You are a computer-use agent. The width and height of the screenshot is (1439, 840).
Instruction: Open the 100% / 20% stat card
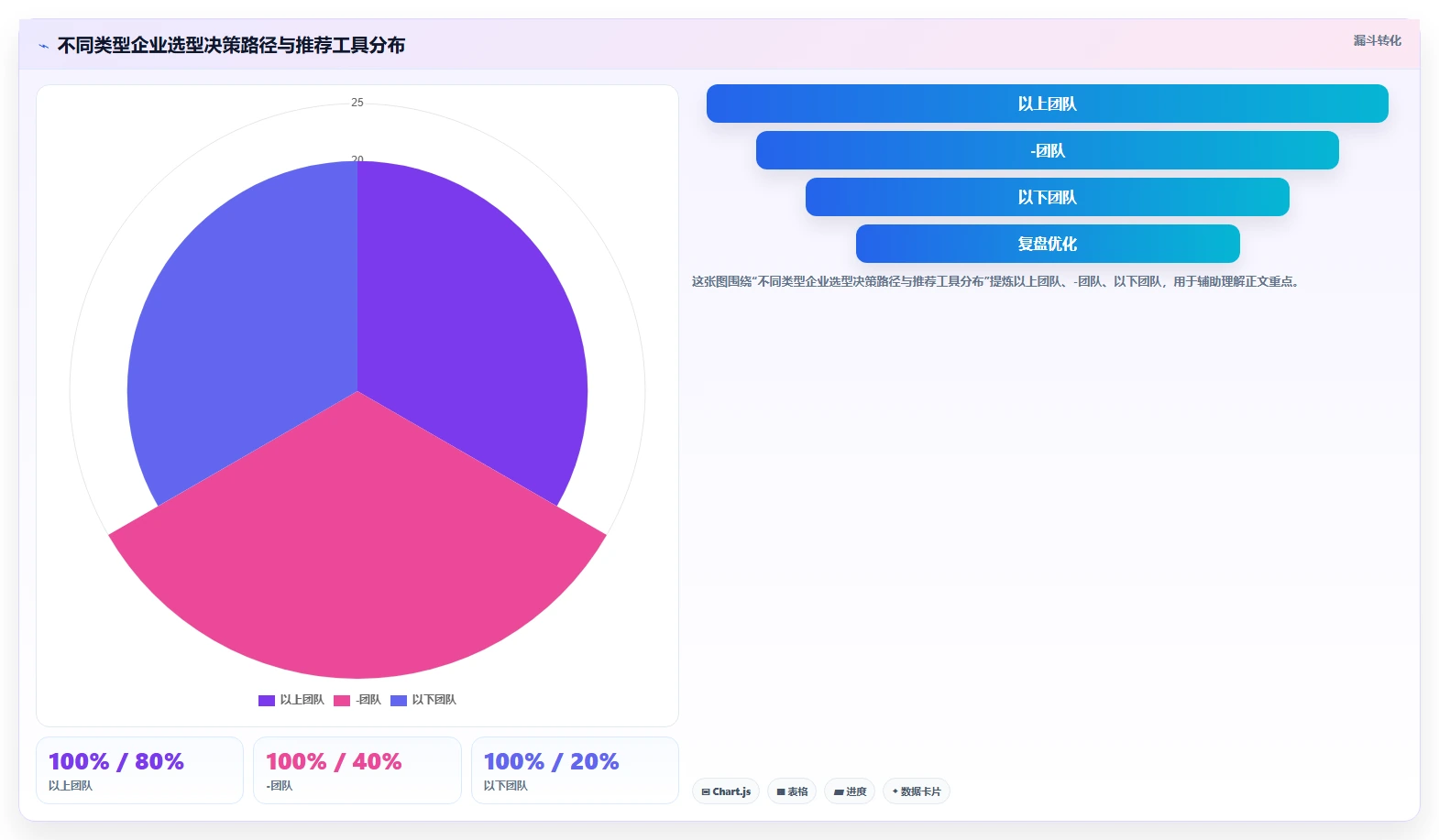tap(575, 770)
